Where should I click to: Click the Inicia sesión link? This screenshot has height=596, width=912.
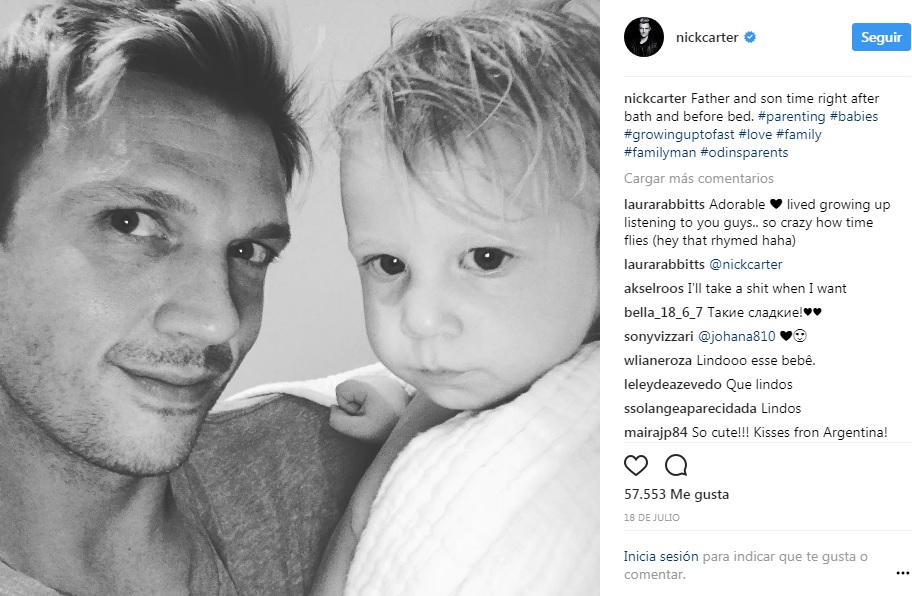[661, 556]
